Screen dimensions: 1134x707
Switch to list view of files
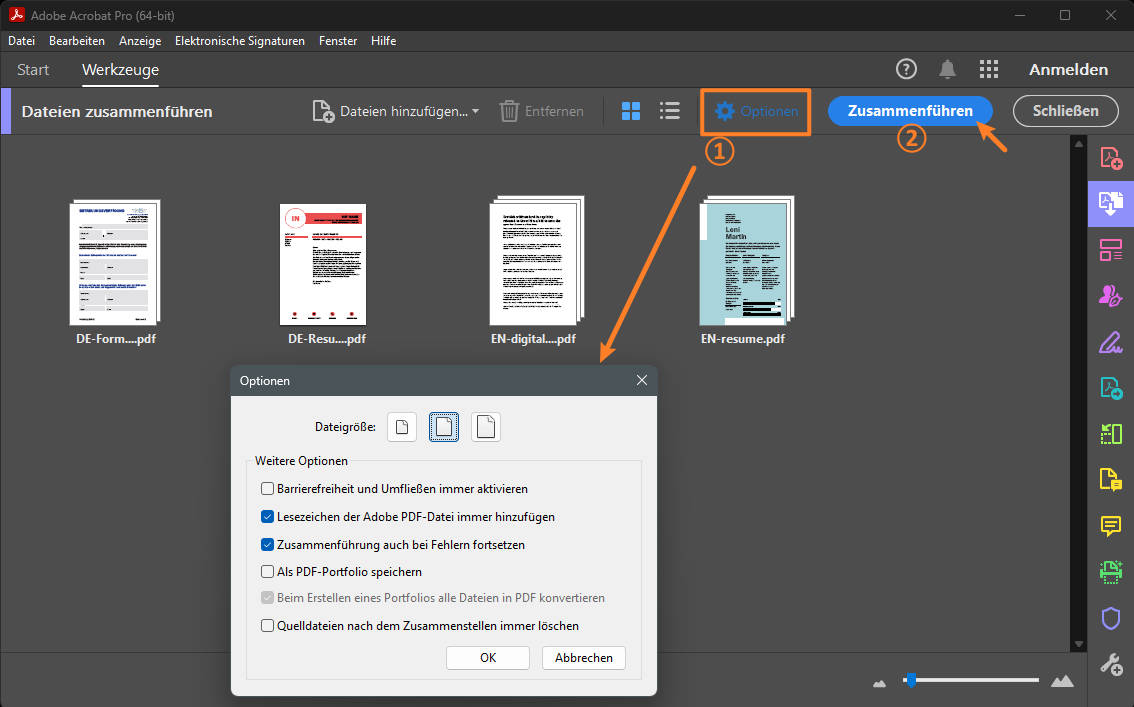[670, 111]
